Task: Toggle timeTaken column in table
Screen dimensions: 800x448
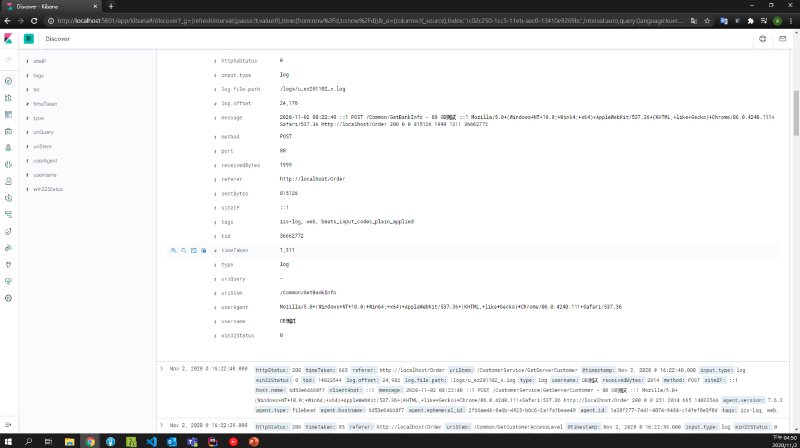Action: click(192, 250)
